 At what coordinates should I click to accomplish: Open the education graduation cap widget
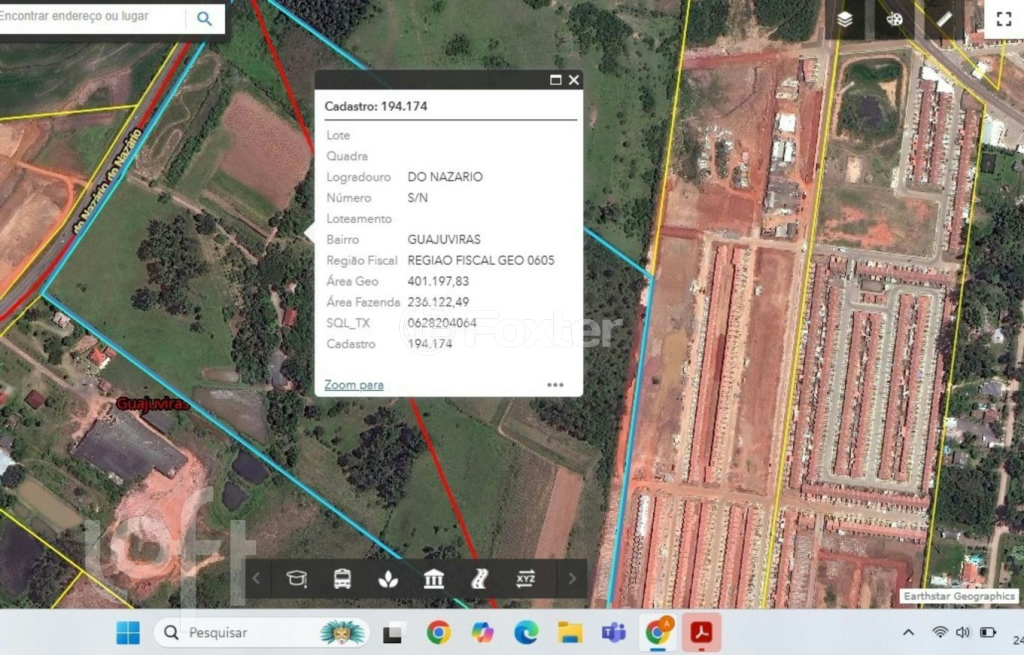(296, 578)
